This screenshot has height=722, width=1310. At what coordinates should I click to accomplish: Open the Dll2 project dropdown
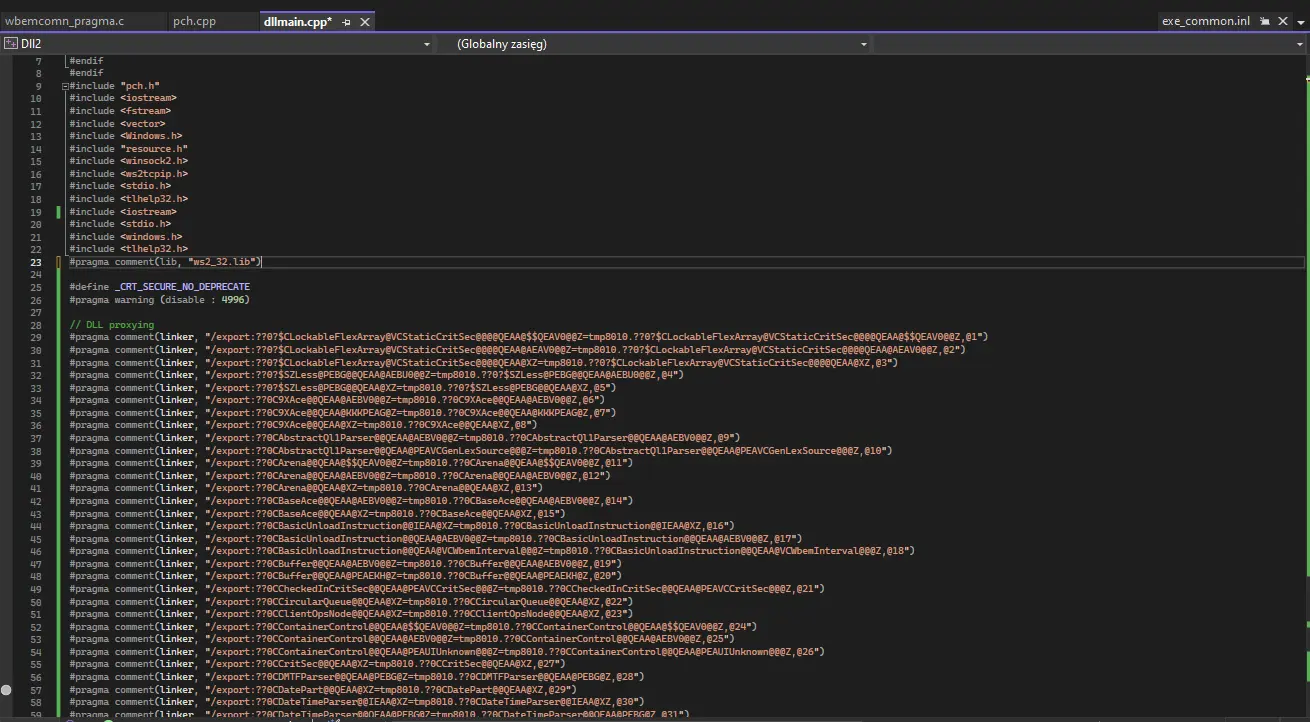426,44
